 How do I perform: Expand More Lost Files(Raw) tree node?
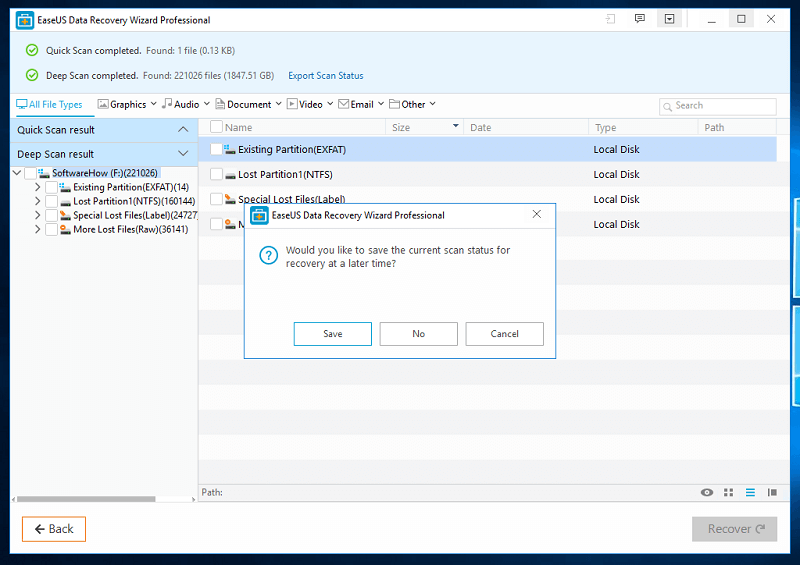pos(37,230)
